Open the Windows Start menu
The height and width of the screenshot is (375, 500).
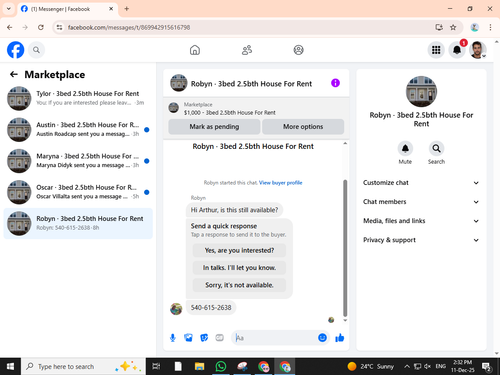tap(10, 366)
